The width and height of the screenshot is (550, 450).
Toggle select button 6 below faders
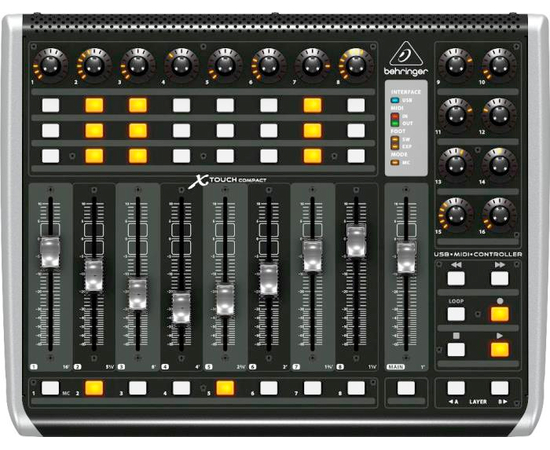(269, 388)
